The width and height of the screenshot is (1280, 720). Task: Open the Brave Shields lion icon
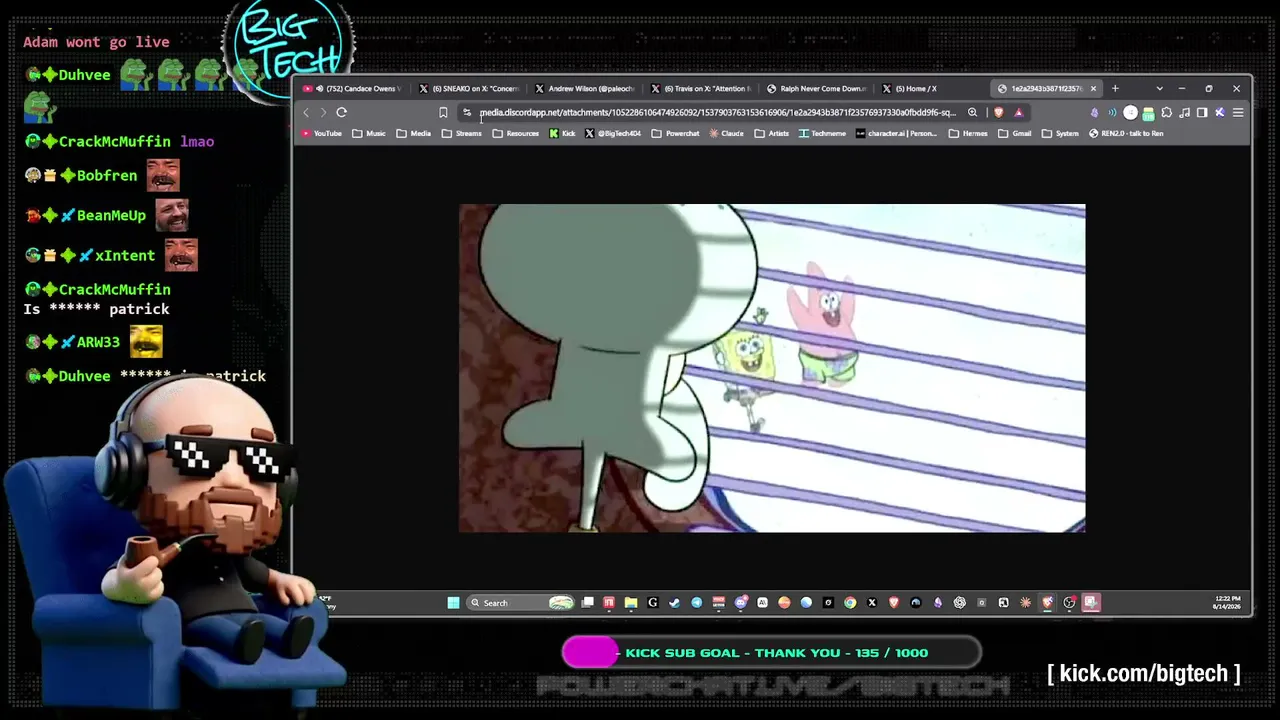tap(998, 113)
